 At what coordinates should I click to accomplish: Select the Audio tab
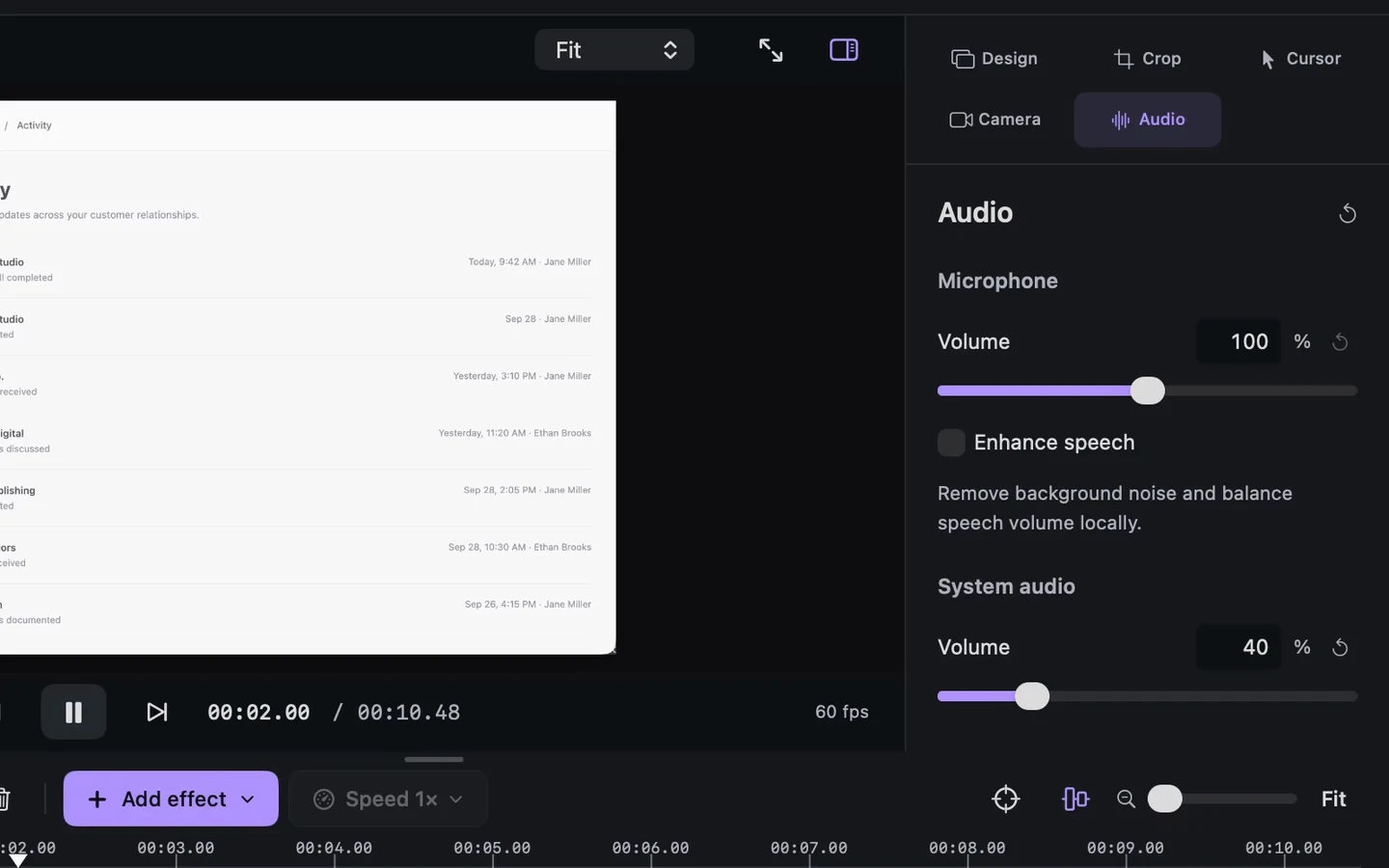point(1148,120)
